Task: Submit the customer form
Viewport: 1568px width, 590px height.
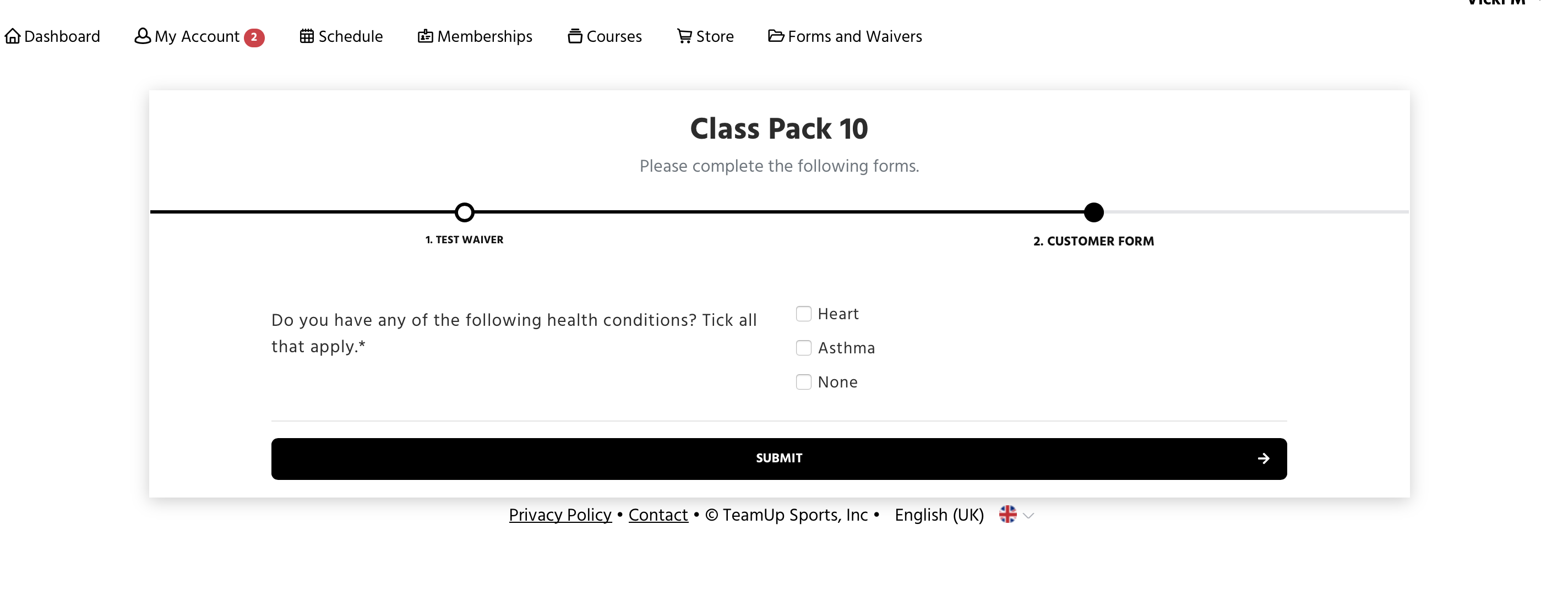Action: pos(779,458)
